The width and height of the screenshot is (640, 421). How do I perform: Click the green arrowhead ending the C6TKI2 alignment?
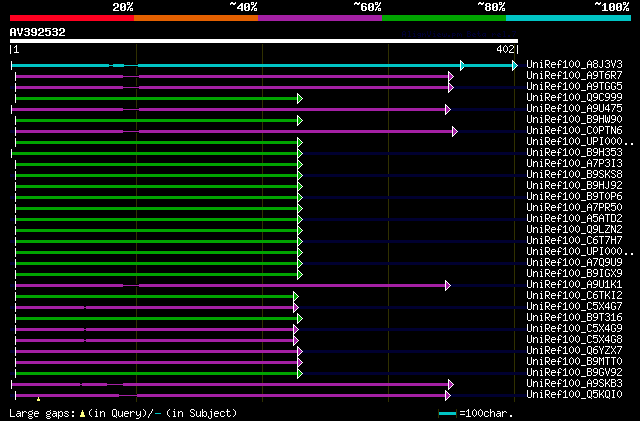pos(296,296)
